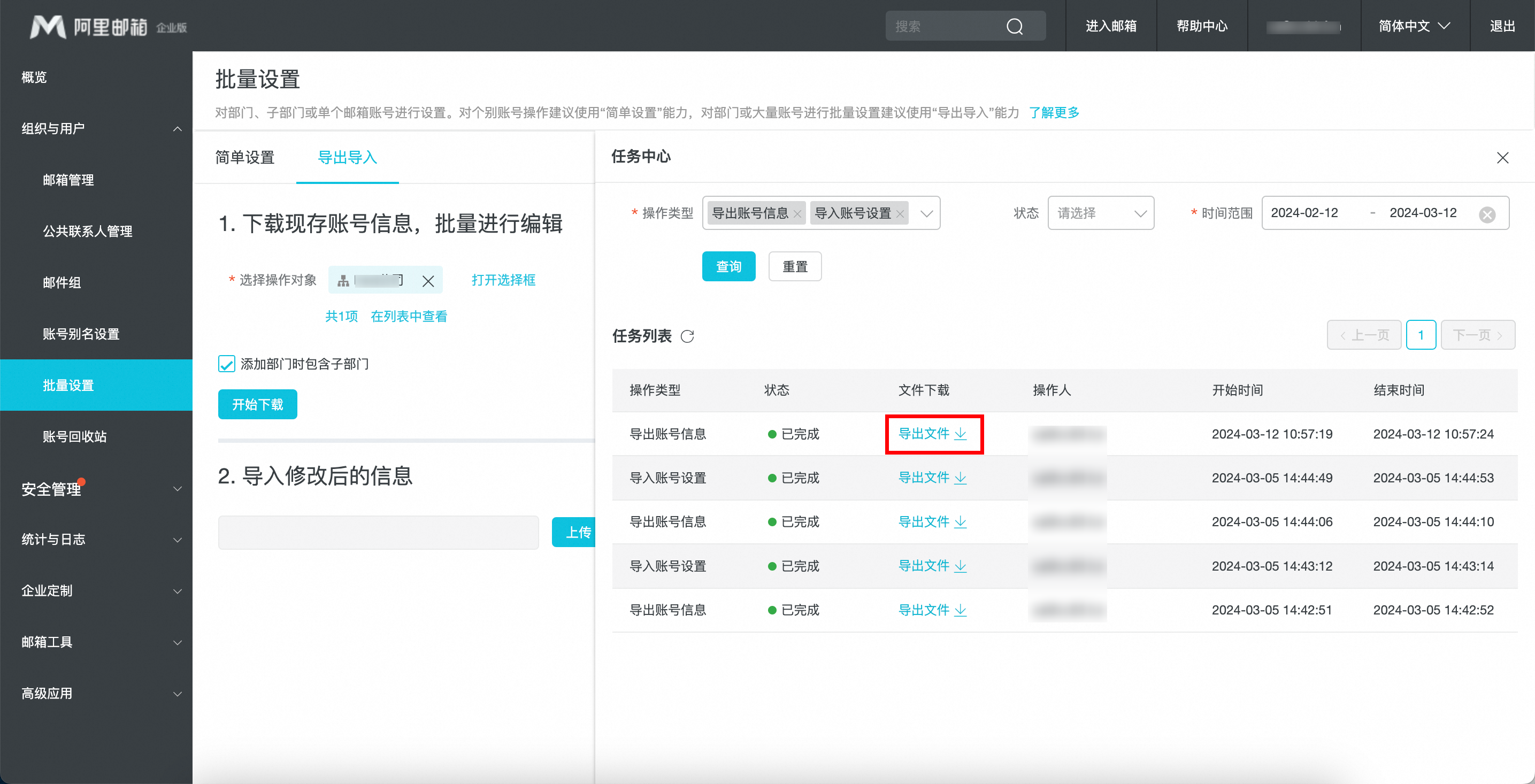Uncheck 添加部门时包含子部门 checkbox
1535x784 pixels.
(226, 364)
